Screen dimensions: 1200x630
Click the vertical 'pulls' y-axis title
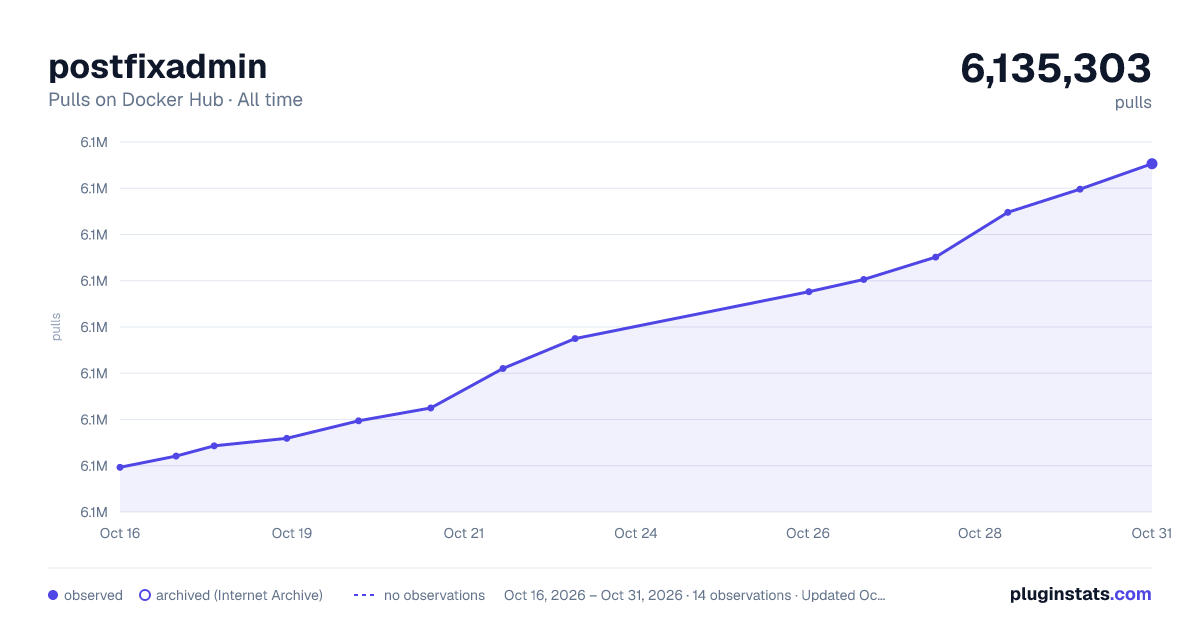coord(56,327)
